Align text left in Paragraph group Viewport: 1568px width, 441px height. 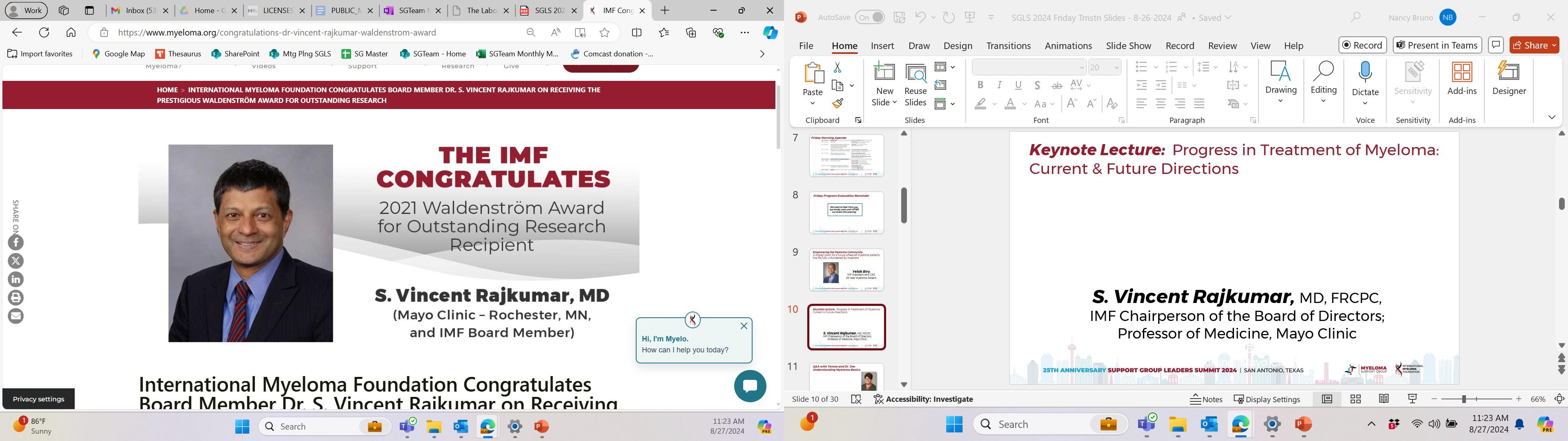coord(1142,104)
